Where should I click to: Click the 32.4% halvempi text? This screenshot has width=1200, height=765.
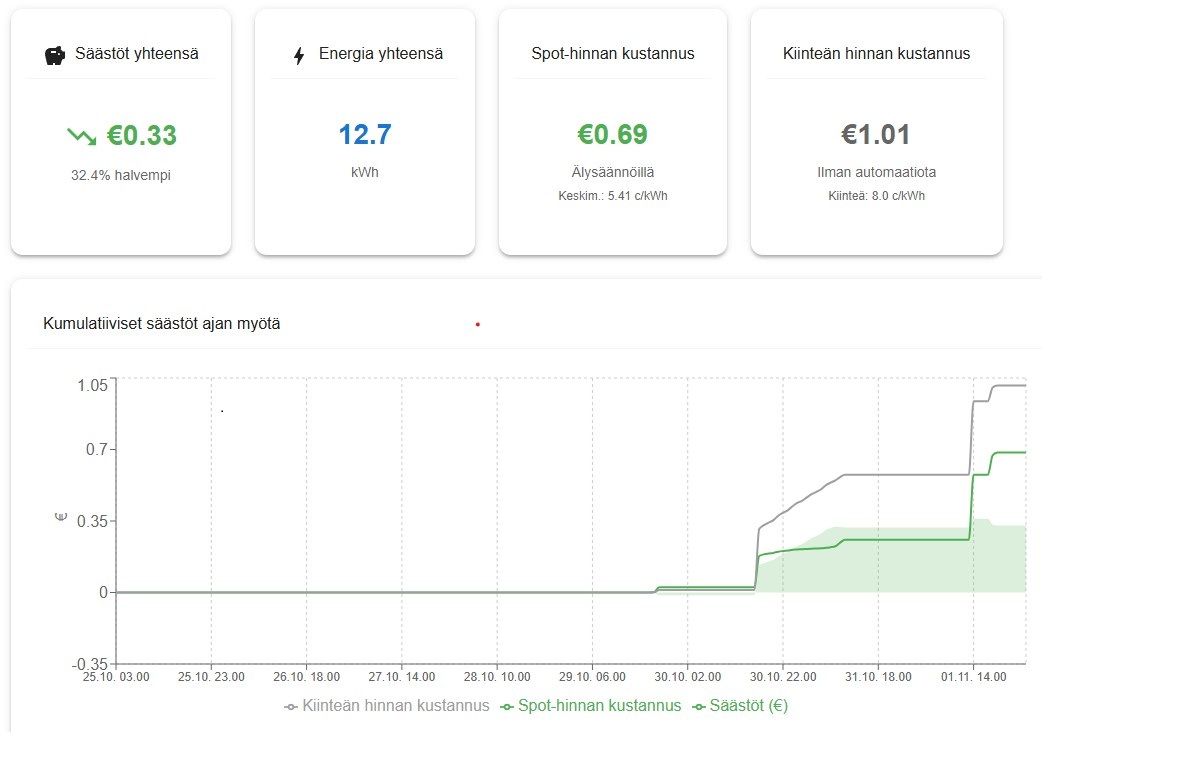click(x=121, y=176)
